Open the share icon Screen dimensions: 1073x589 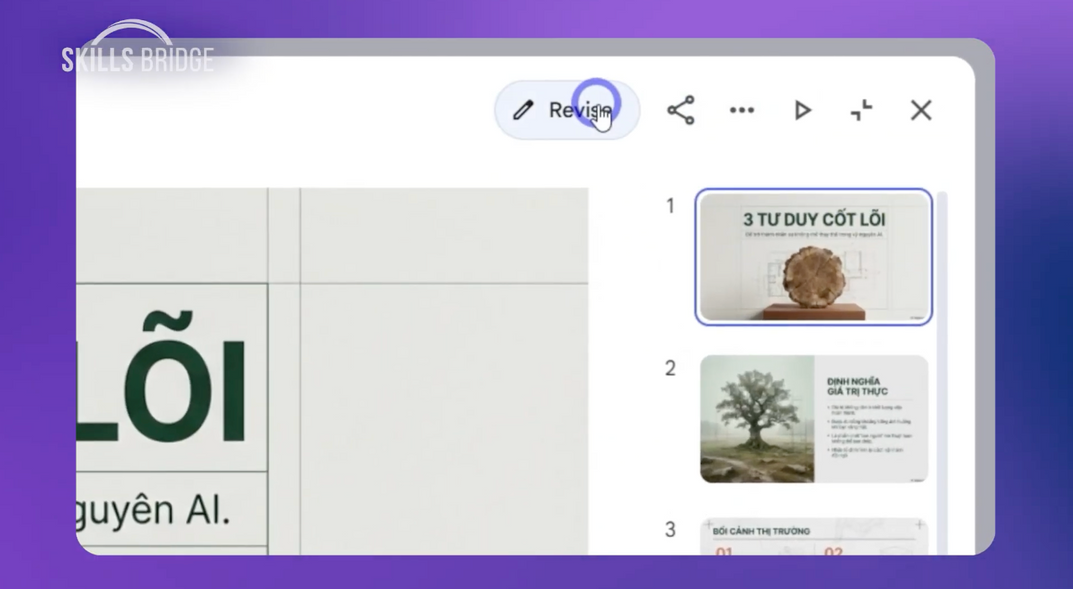[x=681, y=110]
